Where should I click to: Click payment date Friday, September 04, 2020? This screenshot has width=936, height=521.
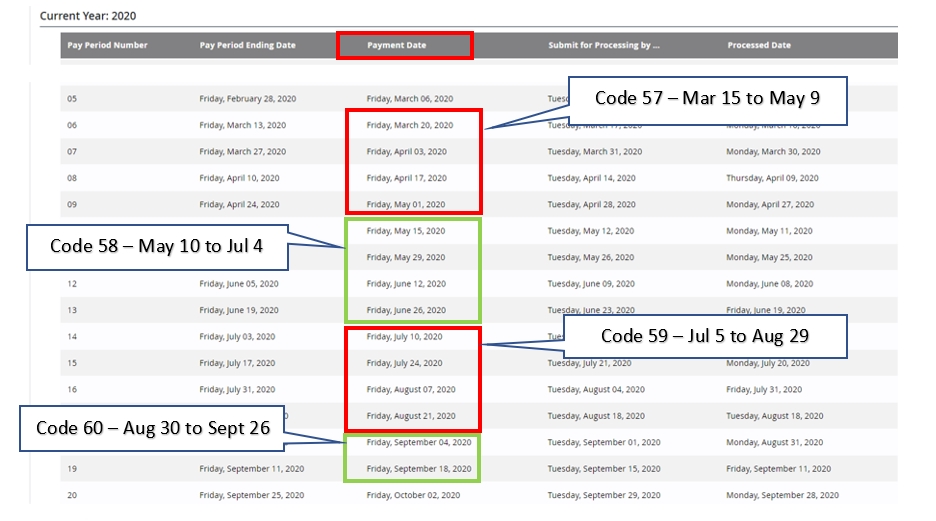(x=413, y=442)
